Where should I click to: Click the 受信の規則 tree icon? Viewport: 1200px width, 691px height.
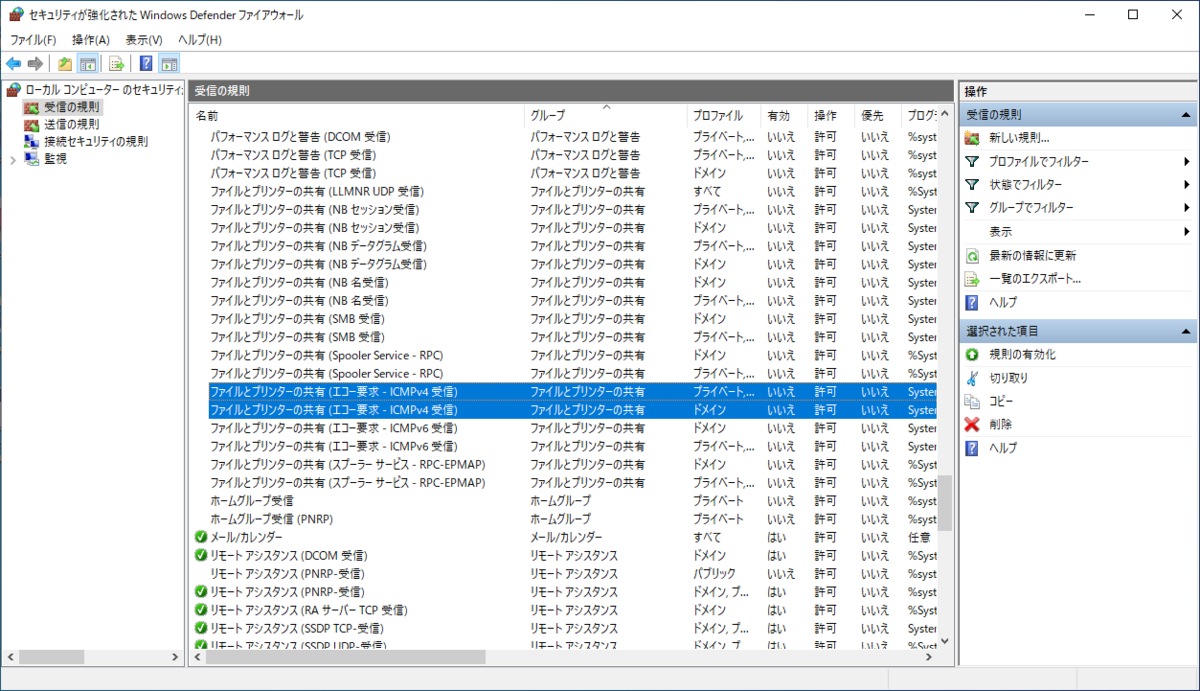[32, 107]
